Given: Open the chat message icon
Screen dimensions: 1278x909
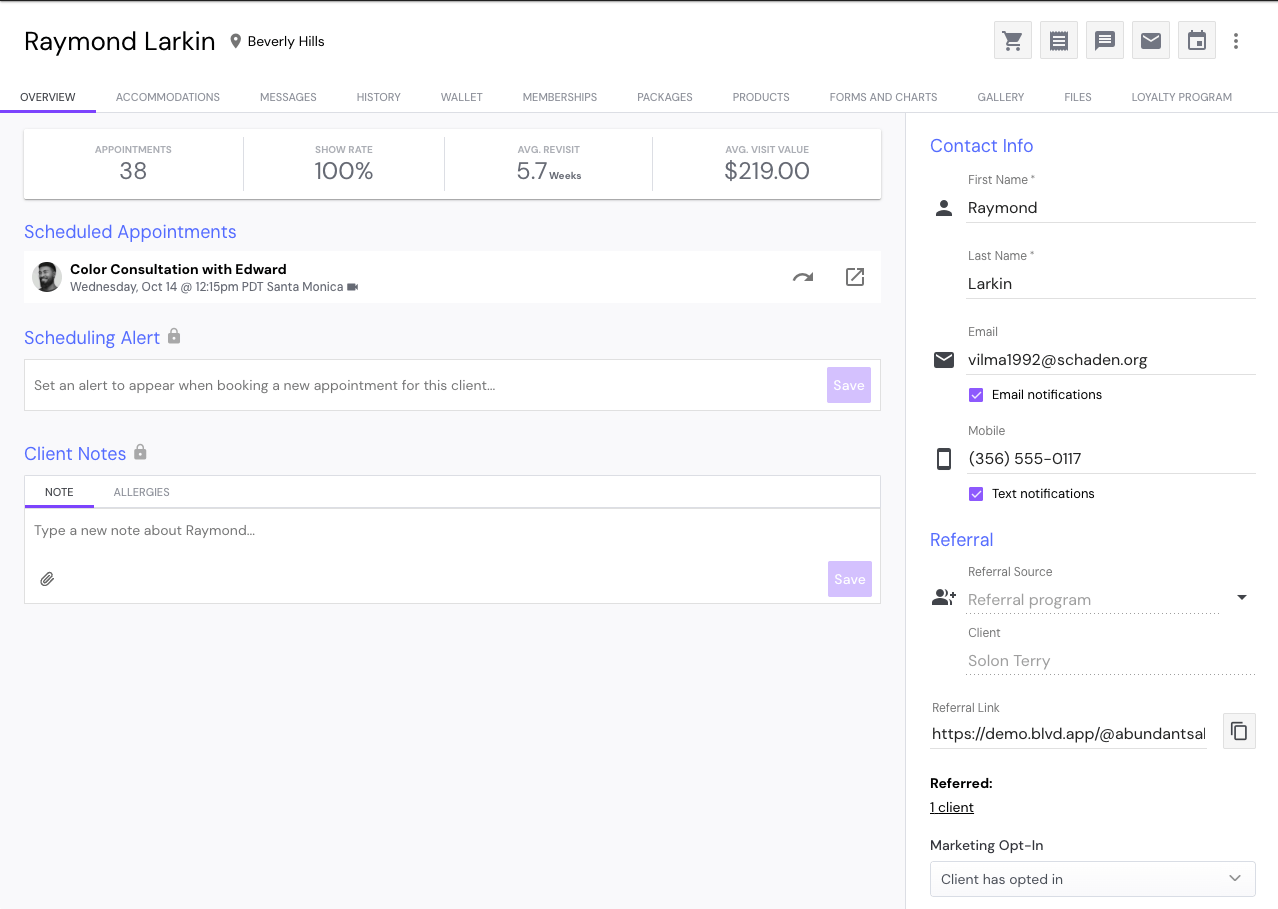Looking at the screenshot, I should click(x=1105, y=41).
